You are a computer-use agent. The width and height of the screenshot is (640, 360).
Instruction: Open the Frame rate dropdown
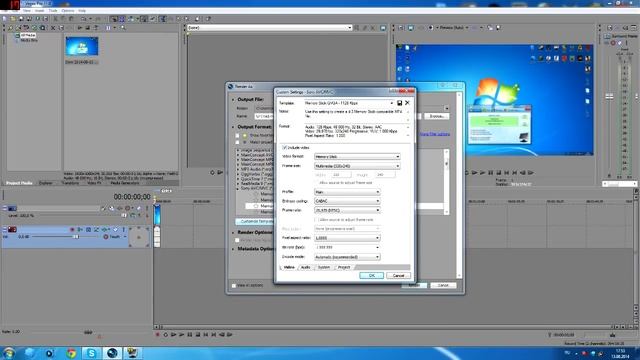(347, 210)
